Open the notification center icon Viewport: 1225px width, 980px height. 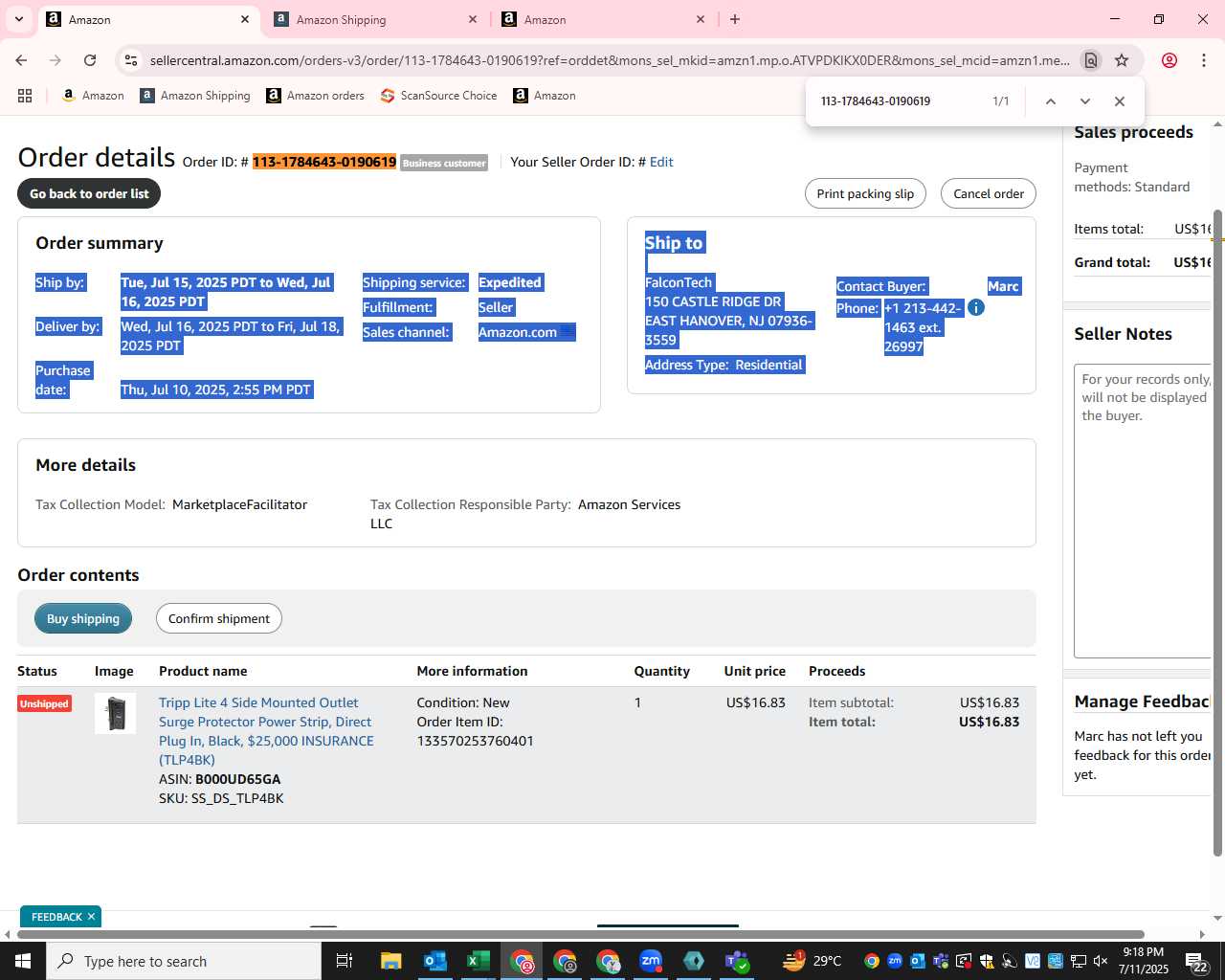[x=1197, y=961]
